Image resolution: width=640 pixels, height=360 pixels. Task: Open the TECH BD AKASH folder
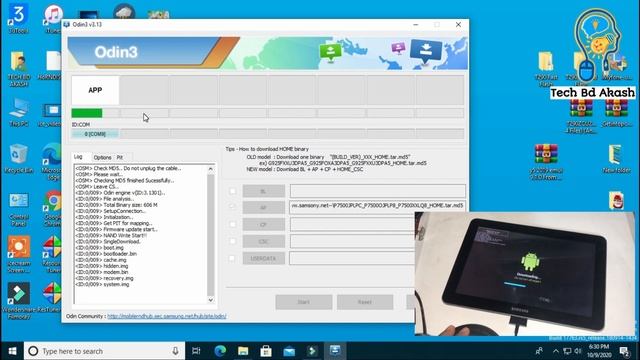(18, 69)
